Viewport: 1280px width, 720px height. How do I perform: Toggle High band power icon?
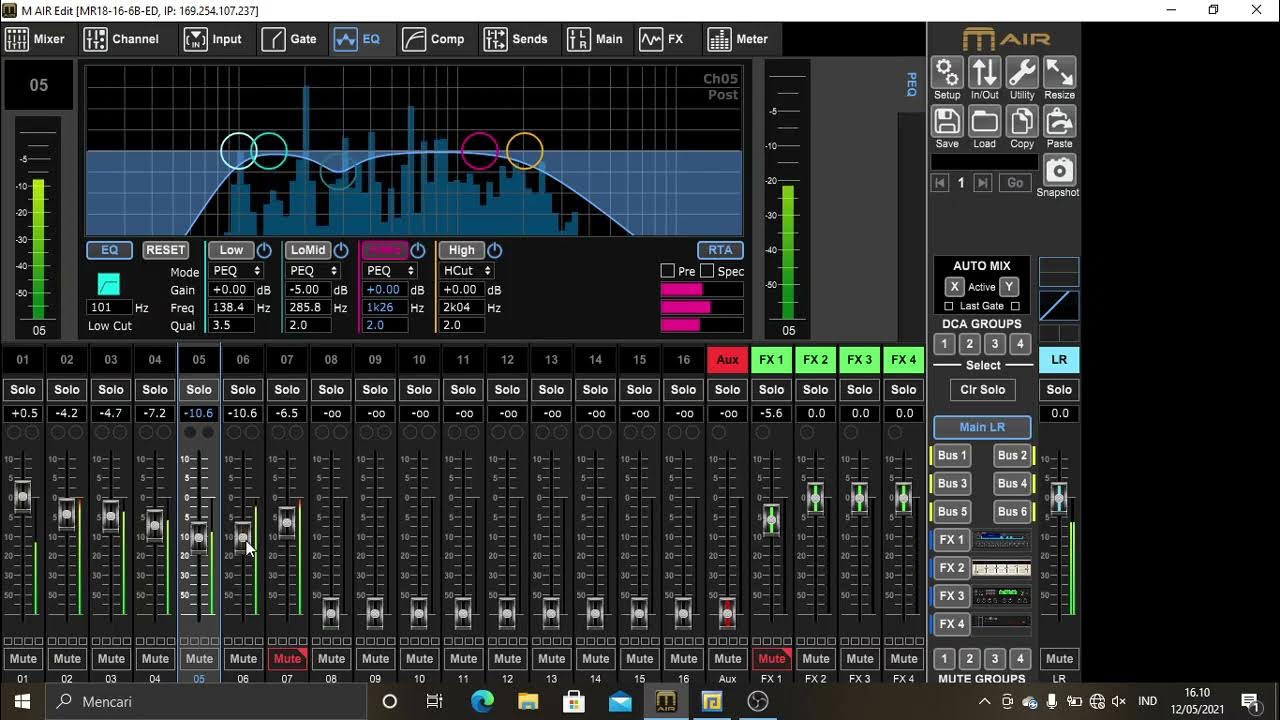494,250
